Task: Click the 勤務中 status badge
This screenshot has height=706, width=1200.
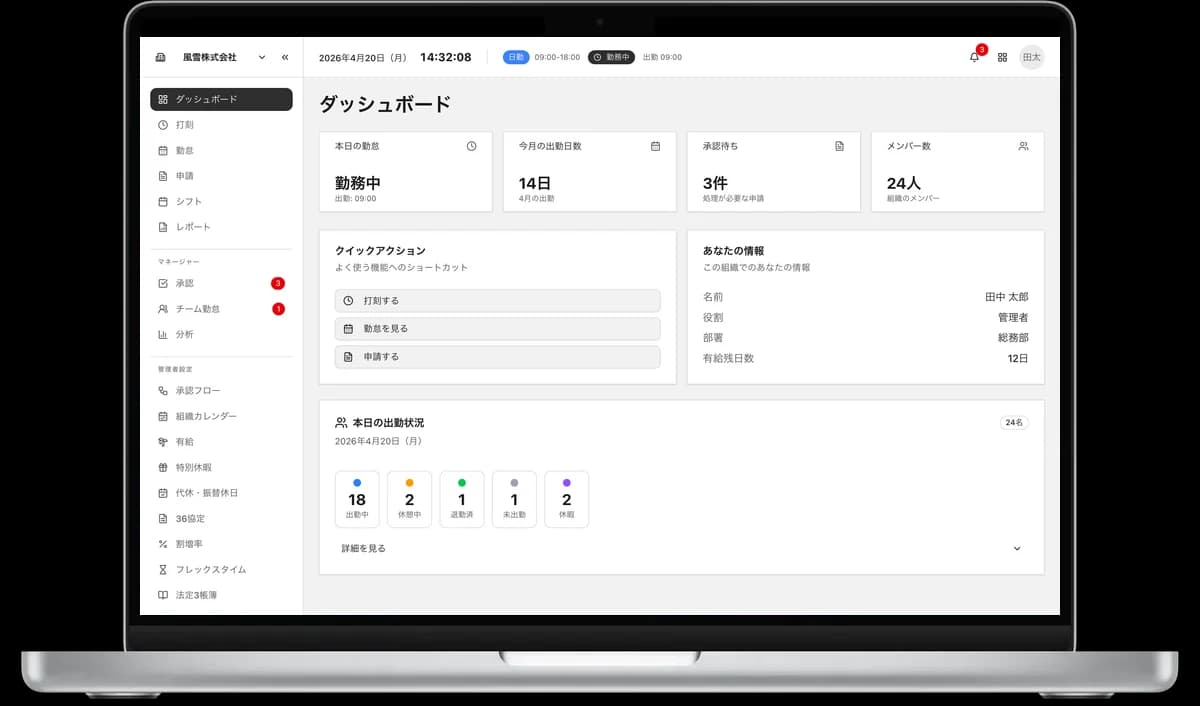Action: [x=611, y=57]
